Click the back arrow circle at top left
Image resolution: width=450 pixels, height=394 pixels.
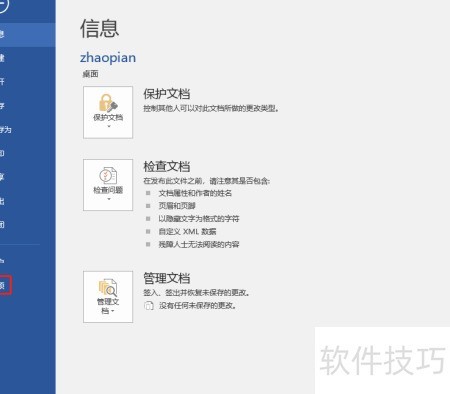(3, 5)
